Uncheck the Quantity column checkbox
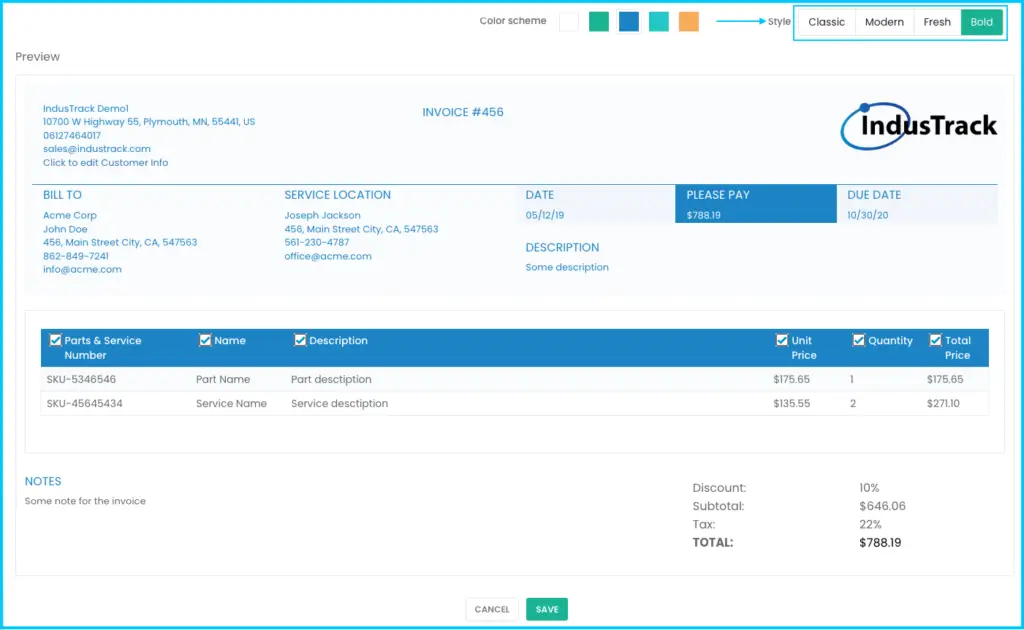 (859, 340)
